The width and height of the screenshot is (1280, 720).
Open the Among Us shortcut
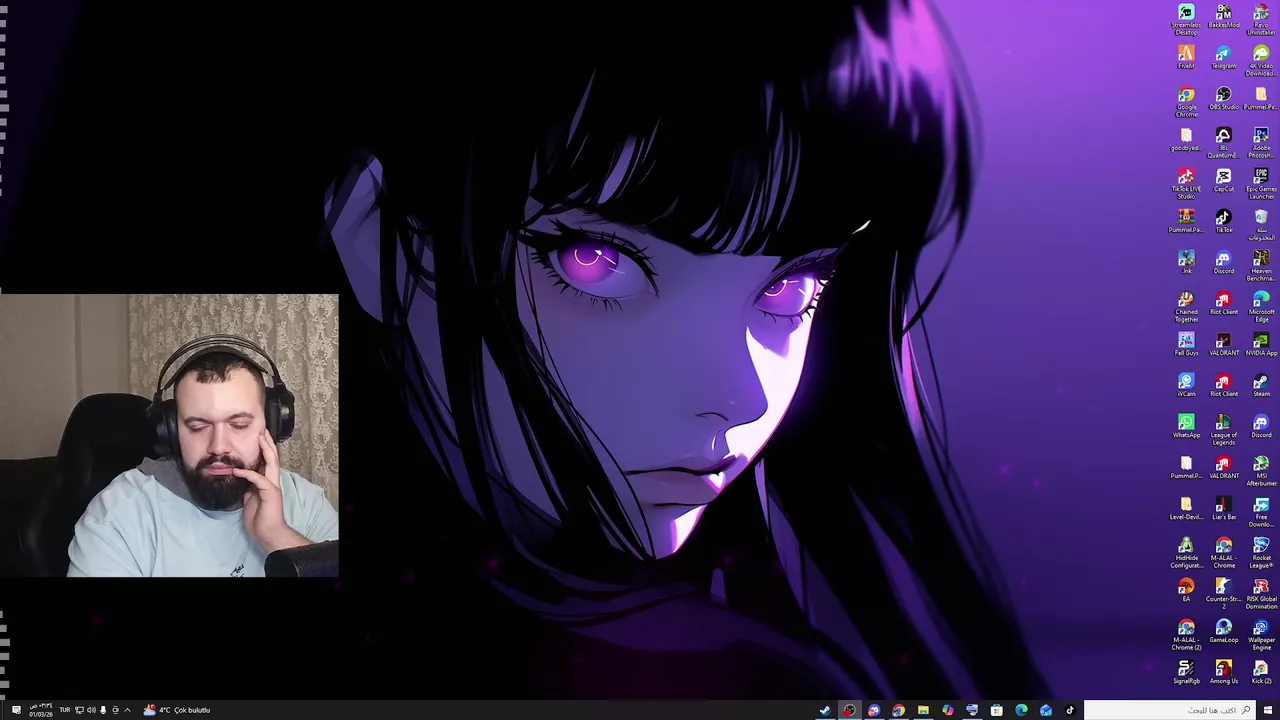click(1223, 672)
